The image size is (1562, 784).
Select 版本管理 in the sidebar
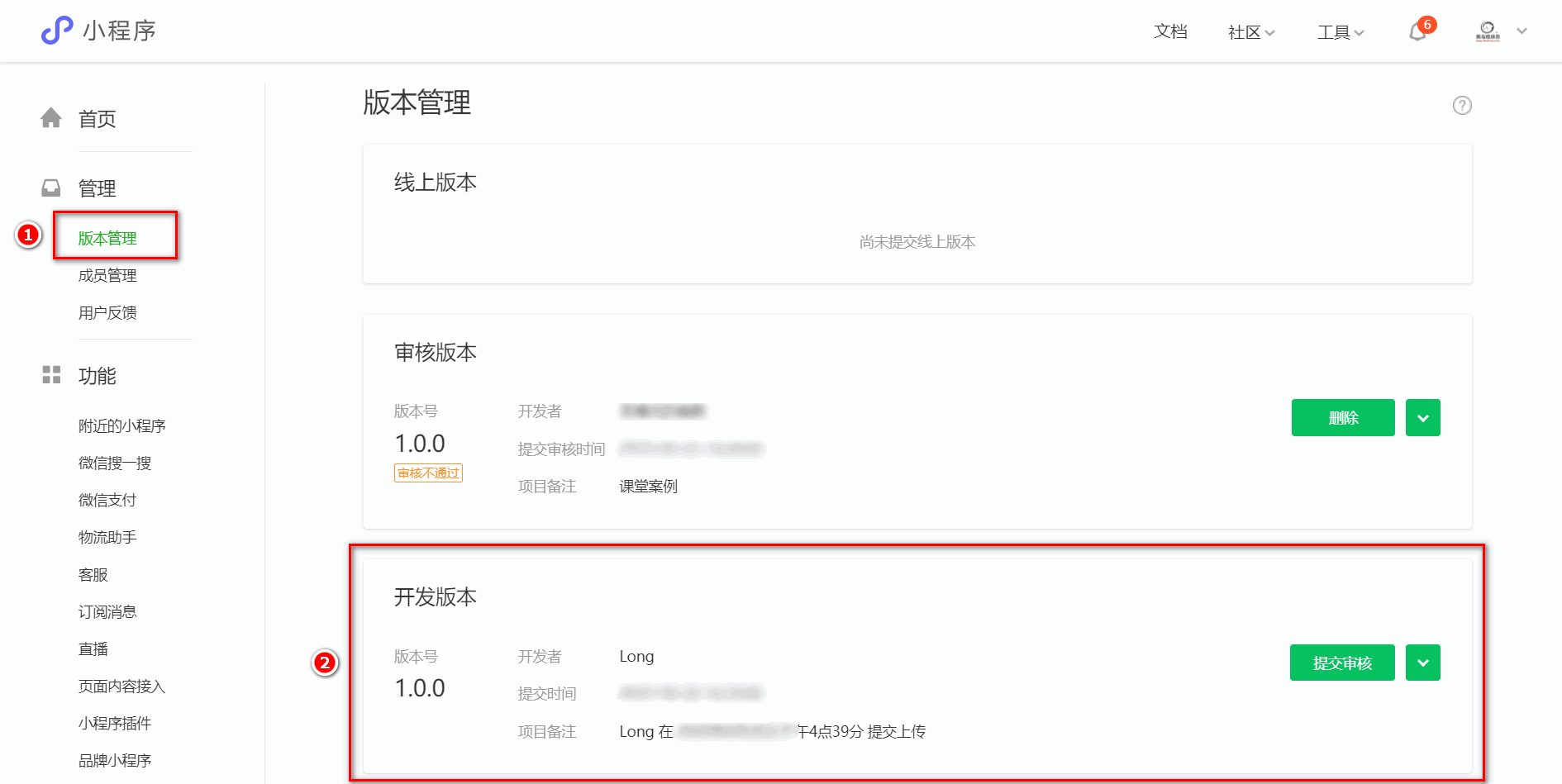pyautogui.click(x=107, y=238)
